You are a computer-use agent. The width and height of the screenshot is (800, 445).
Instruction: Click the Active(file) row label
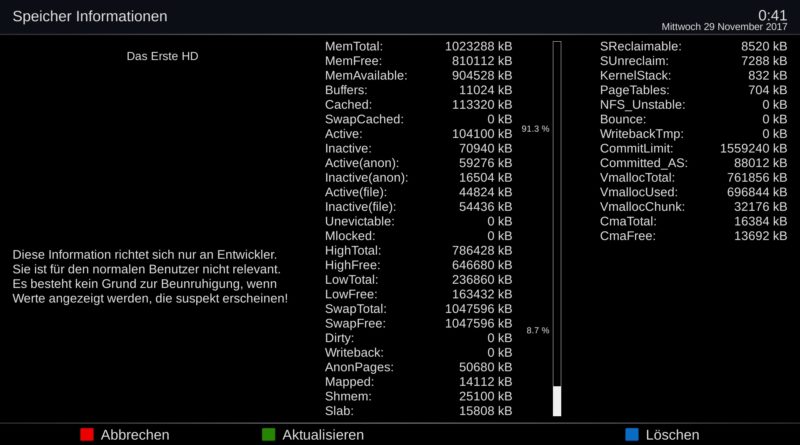tap(356, 192)
